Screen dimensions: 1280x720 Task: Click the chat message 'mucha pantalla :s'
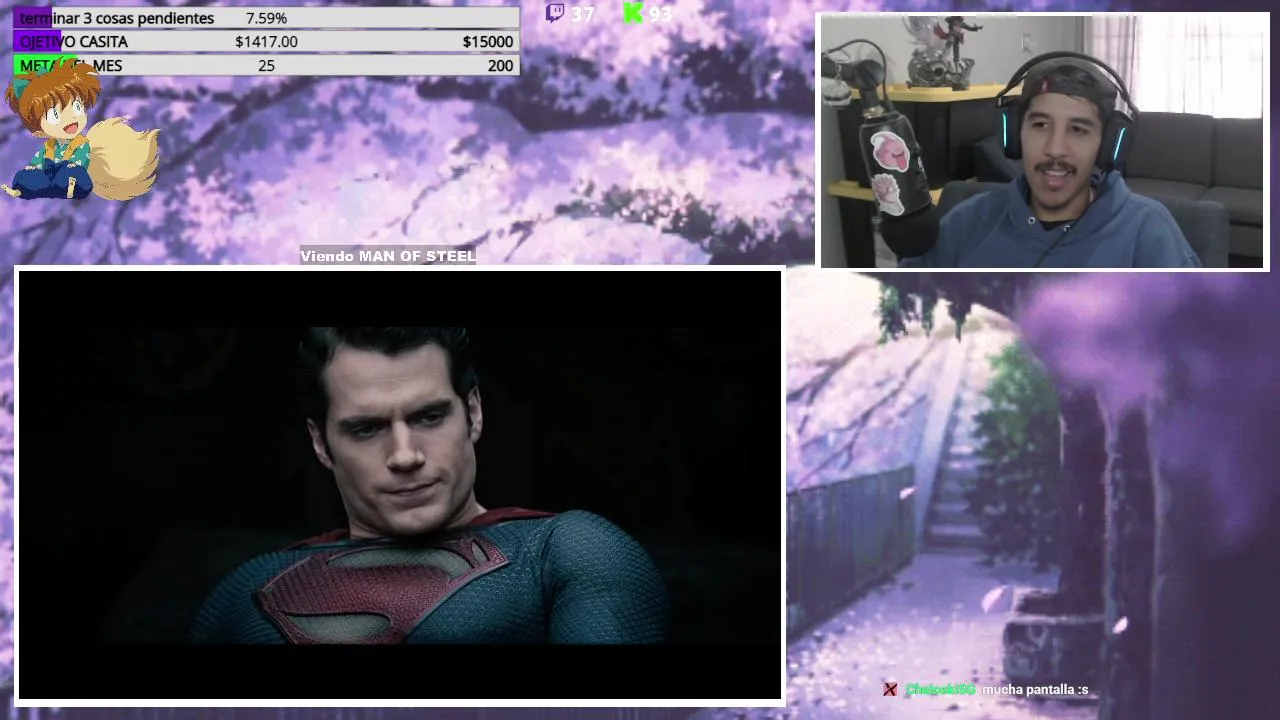point(1035,690)
